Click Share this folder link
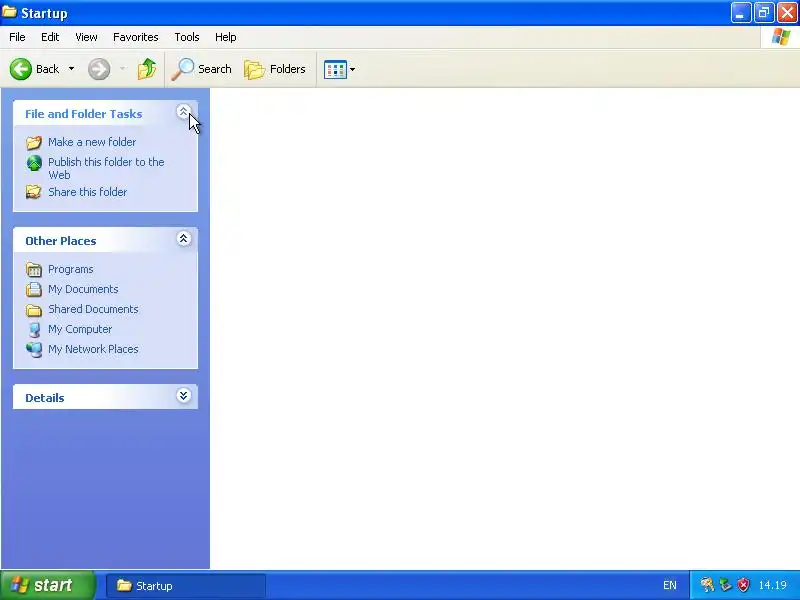The image size is (800, 600). (87, 192)
